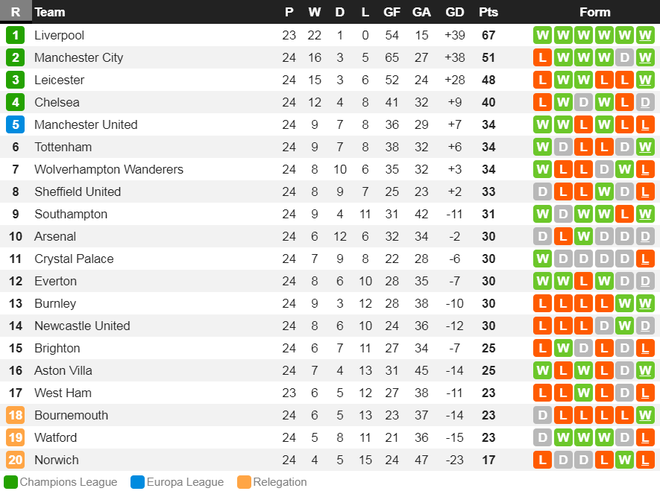660x494 pixels.
Task: Open the Leicester team link
Action: (59, 80)
